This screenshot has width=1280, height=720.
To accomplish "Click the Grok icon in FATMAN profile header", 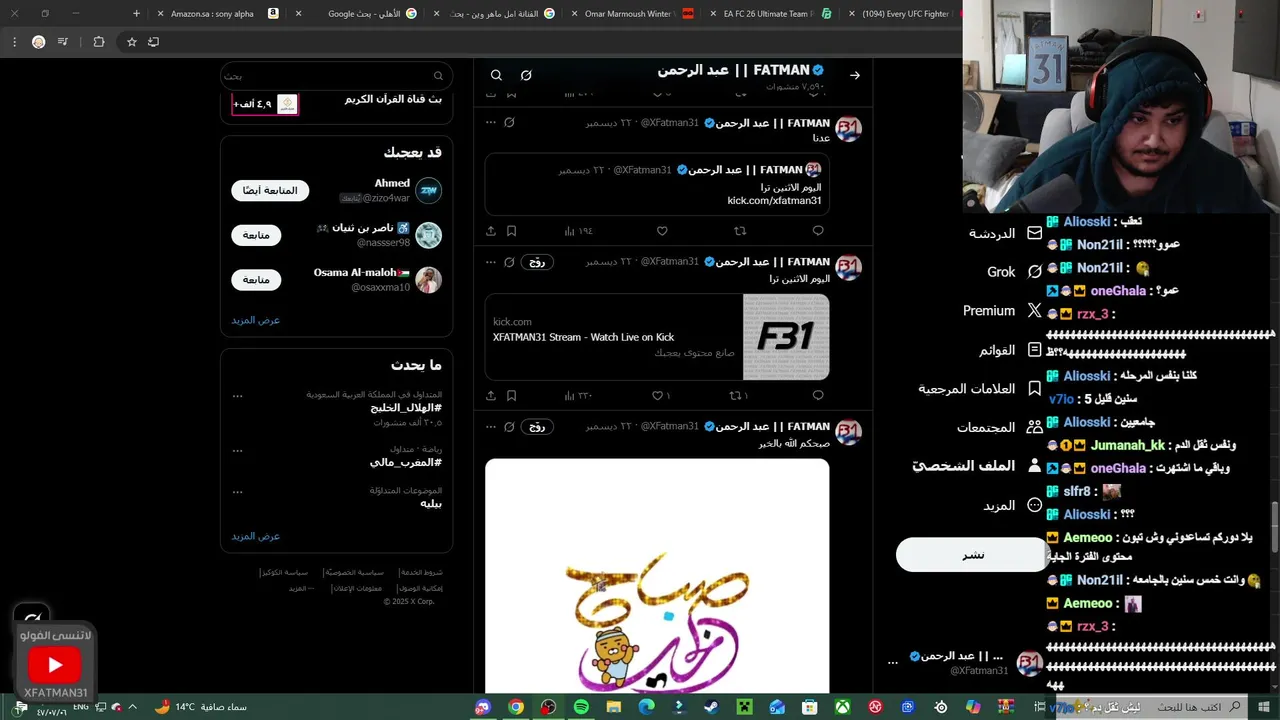I will coord(526,75).
